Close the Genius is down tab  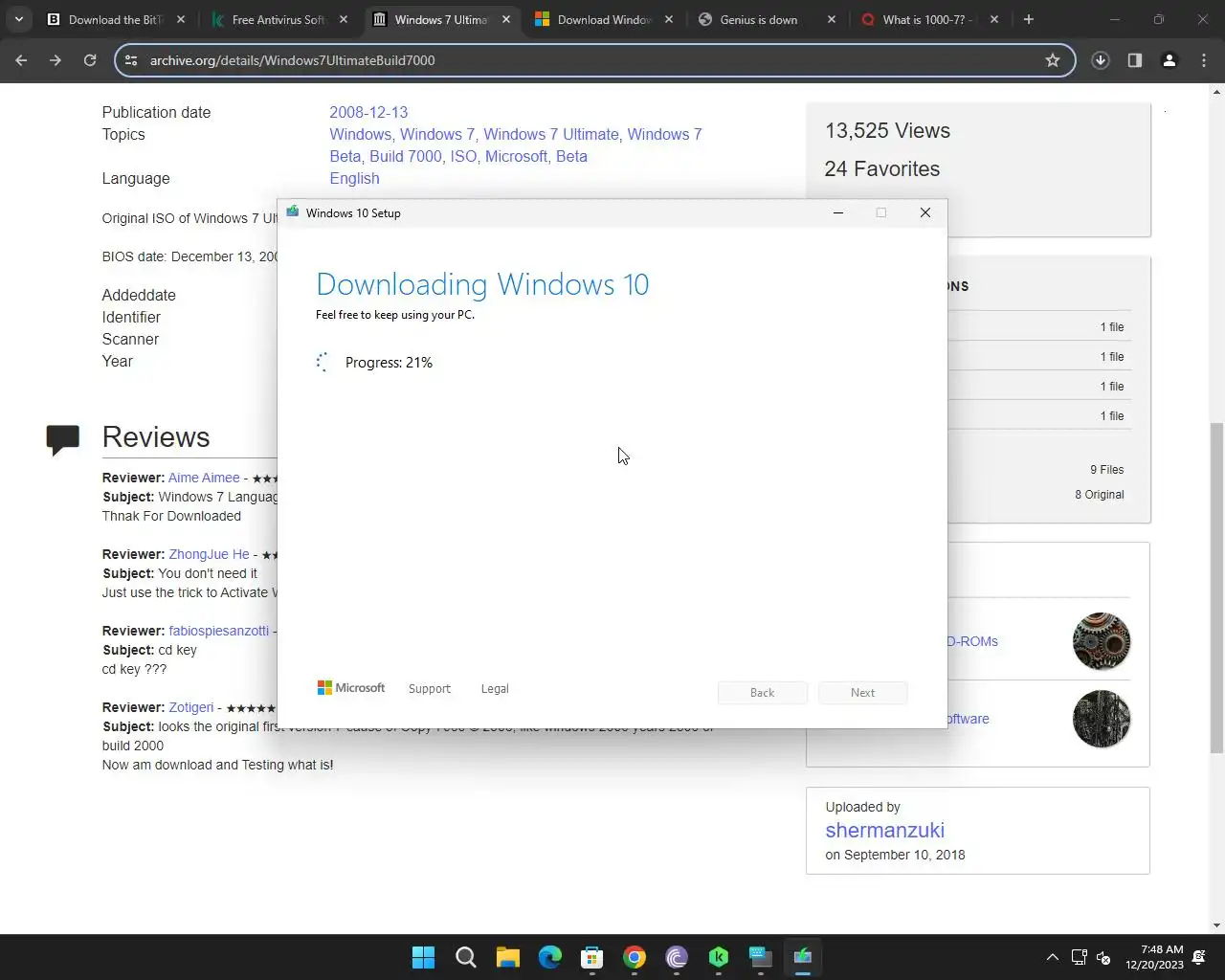point(832,19)
